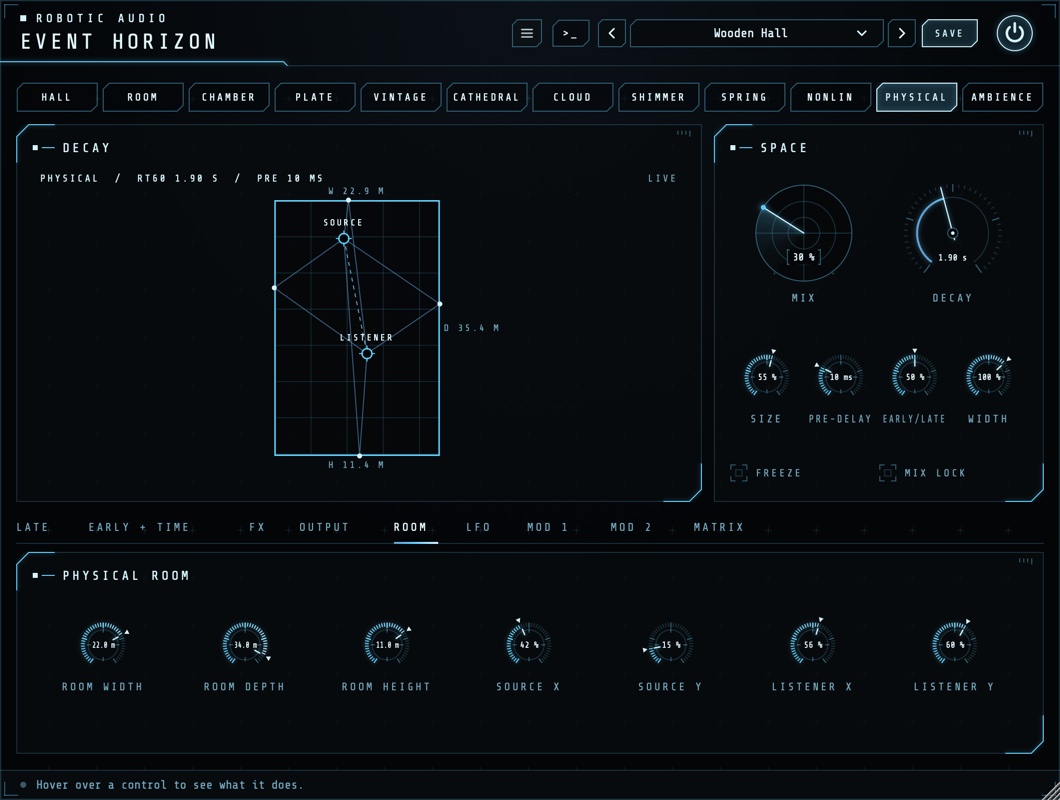Click the window resize grip corner
The width and height of the screenshot is (1060, 800).
tap(1050, 791)
